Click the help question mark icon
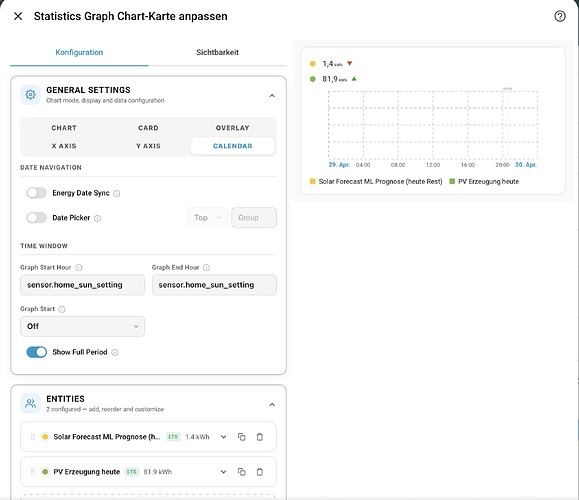The image size is (579, 500). pyautogui.click(x=560, y=16)
